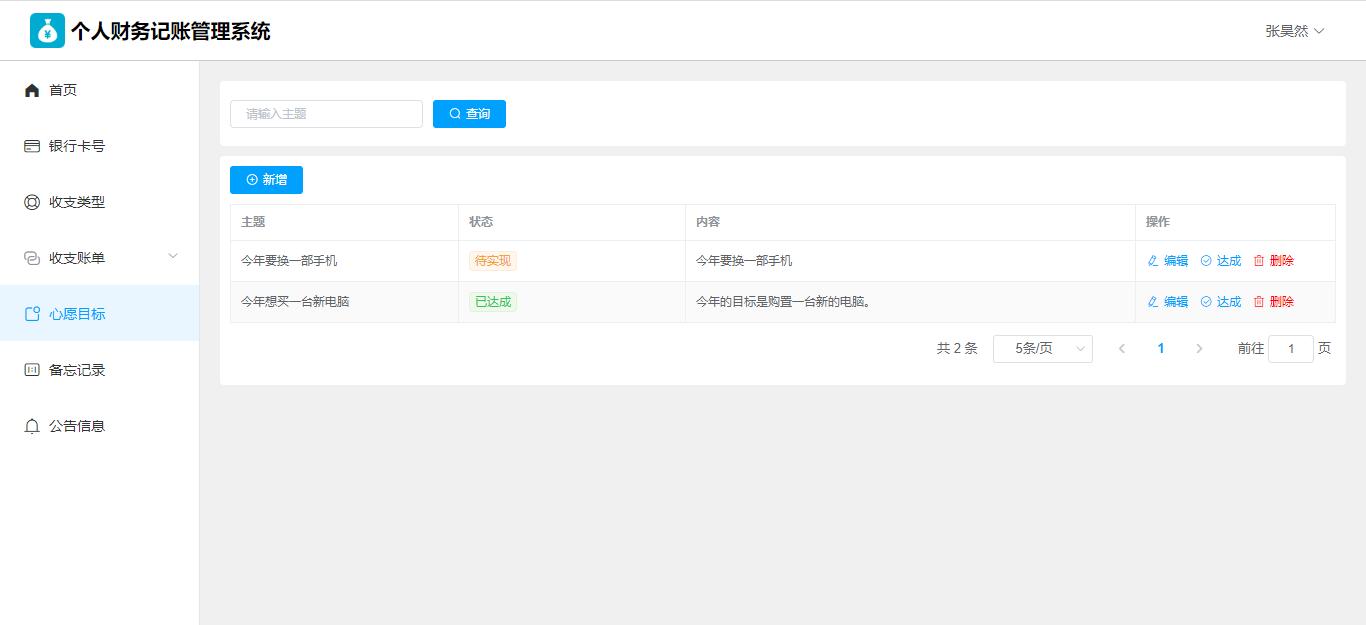Image resolution: width=1366 pixels, height=625 pixels.
Task: Click the next page arrow
Action: pos(1199,349)
